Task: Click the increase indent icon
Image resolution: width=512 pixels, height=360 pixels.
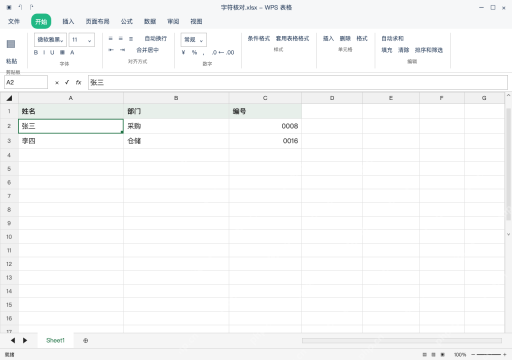Action: click(x=122, y=50)
